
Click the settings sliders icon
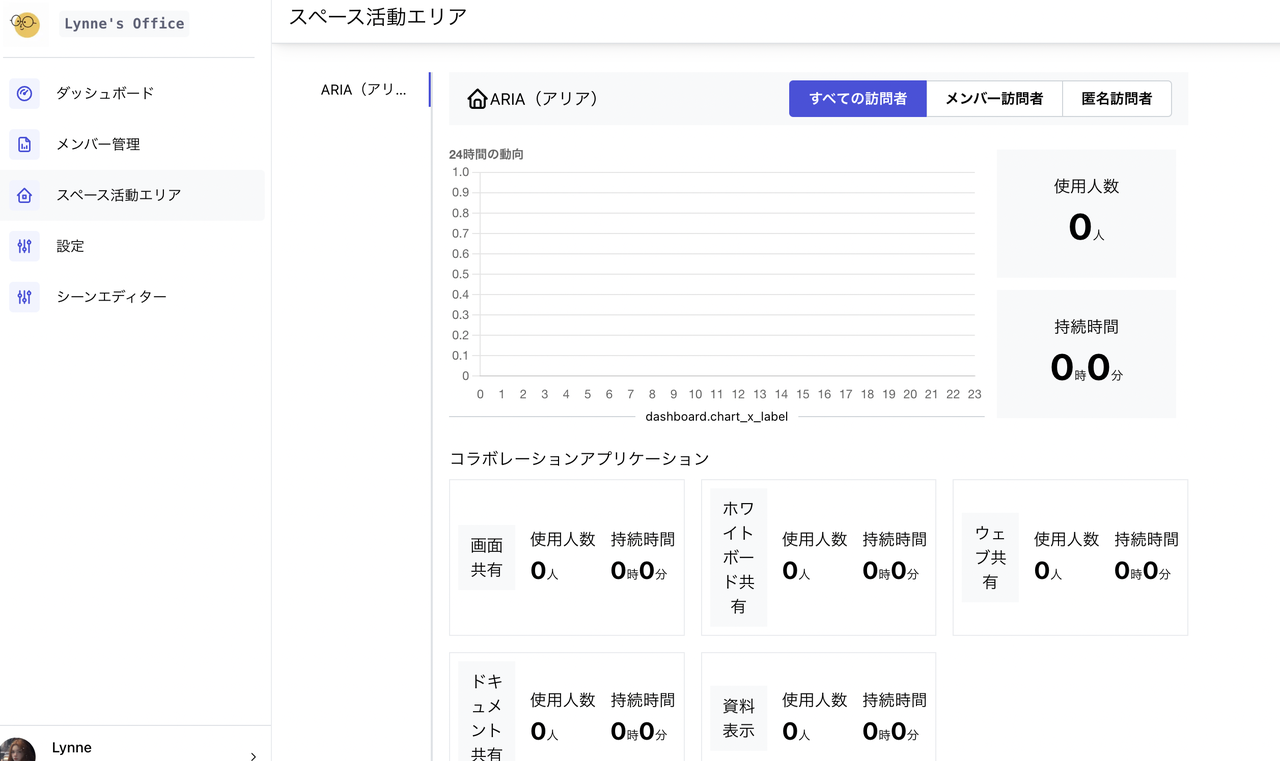(x=25, y=246)
